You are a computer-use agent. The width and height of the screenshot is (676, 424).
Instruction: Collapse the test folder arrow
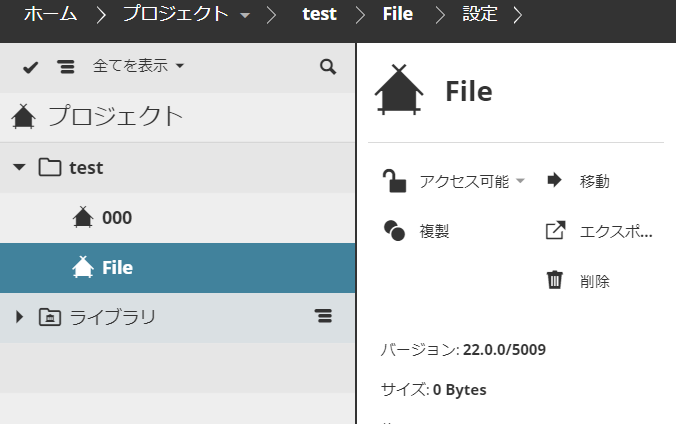point(19,167)
